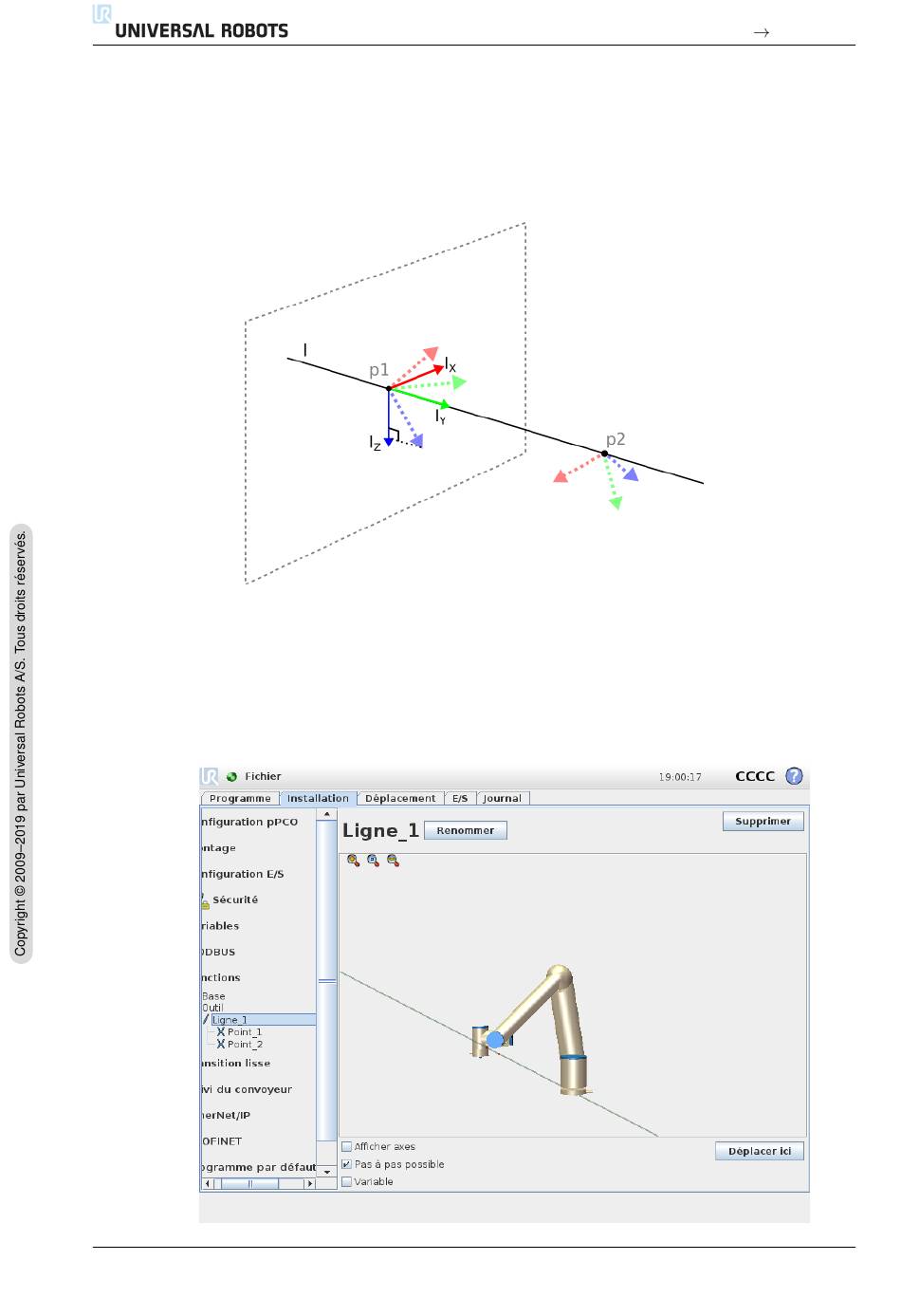Screen dimensions: 901x1316
Task: Open the EtherNet/IP sidebar entry
Action: 226,1116
